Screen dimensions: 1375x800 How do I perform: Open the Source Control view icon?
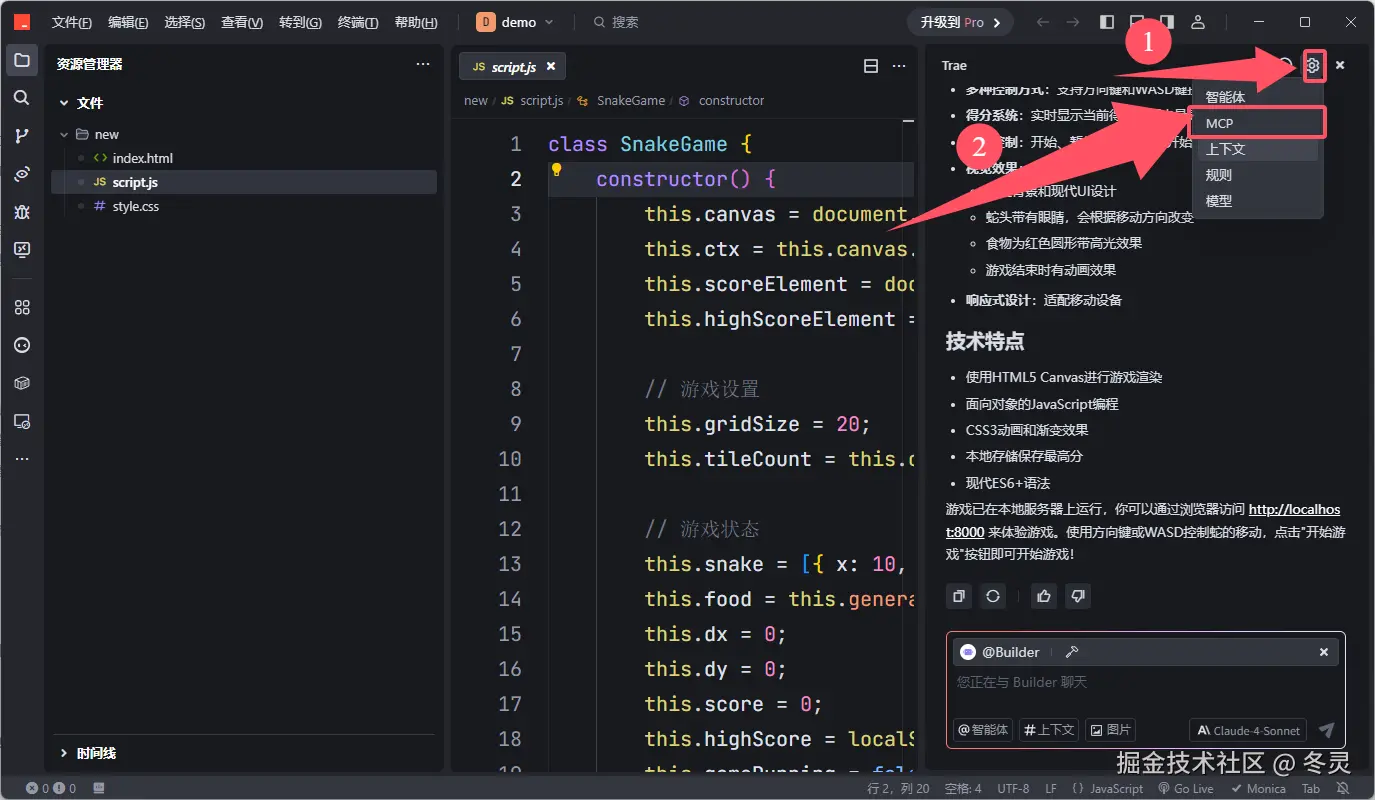point(22,136)
